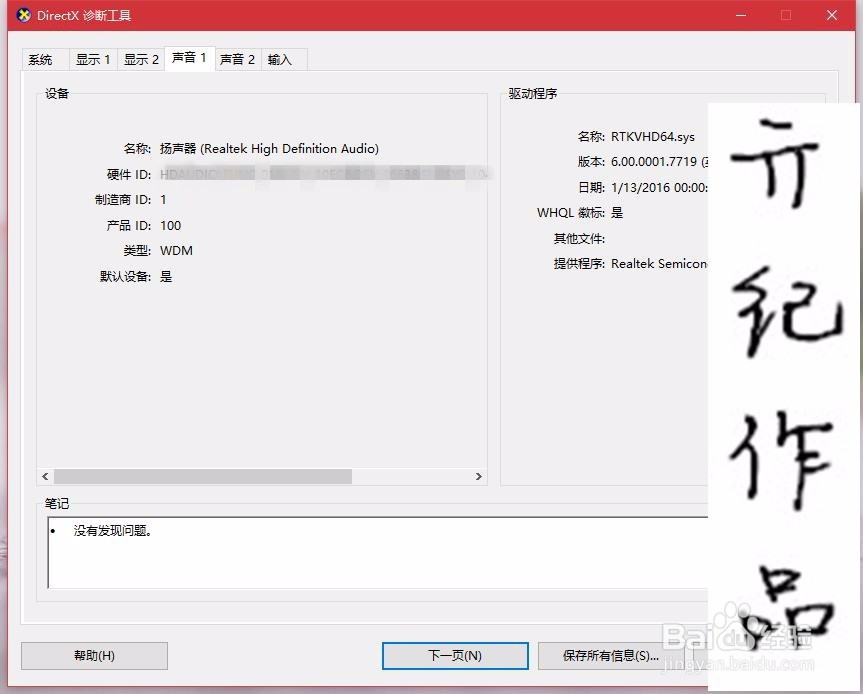863x694 pixels.
Task: Click the WHQL 徽标 value 是
Action: (617, 213)
